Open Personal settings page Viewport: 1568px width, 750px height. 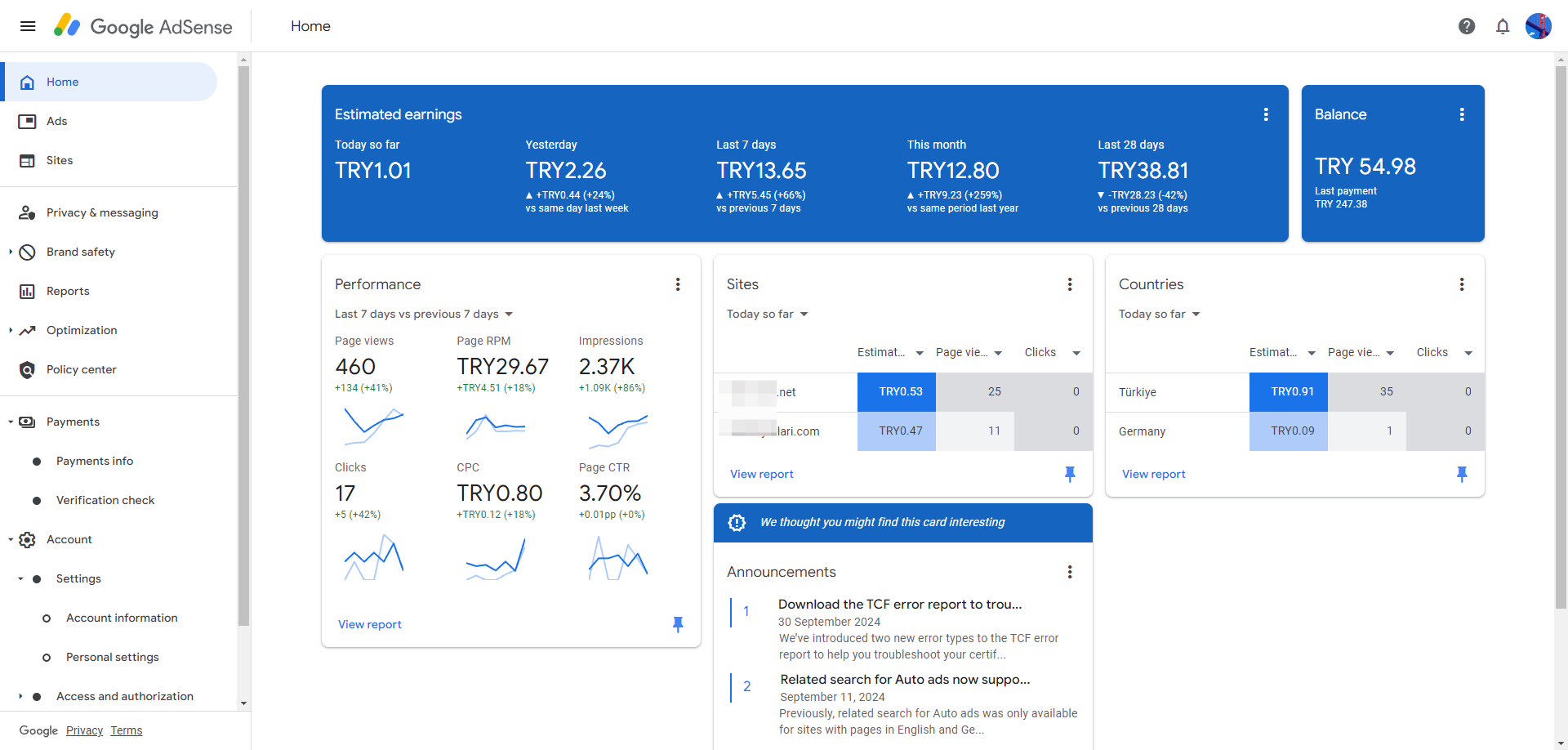click(x=113, y=657)
